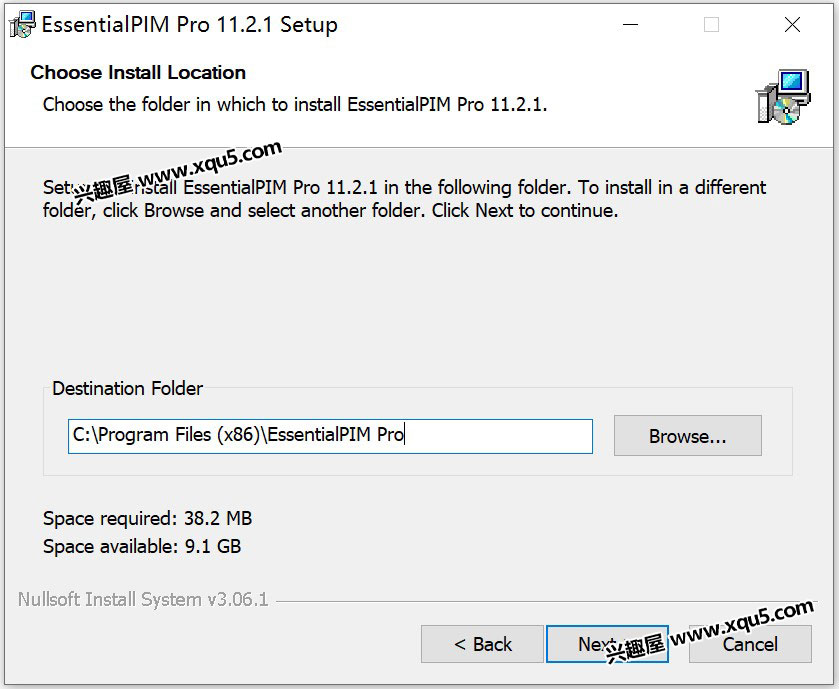
Task: Minimize the Setup window
Action: tap(630, 25)
